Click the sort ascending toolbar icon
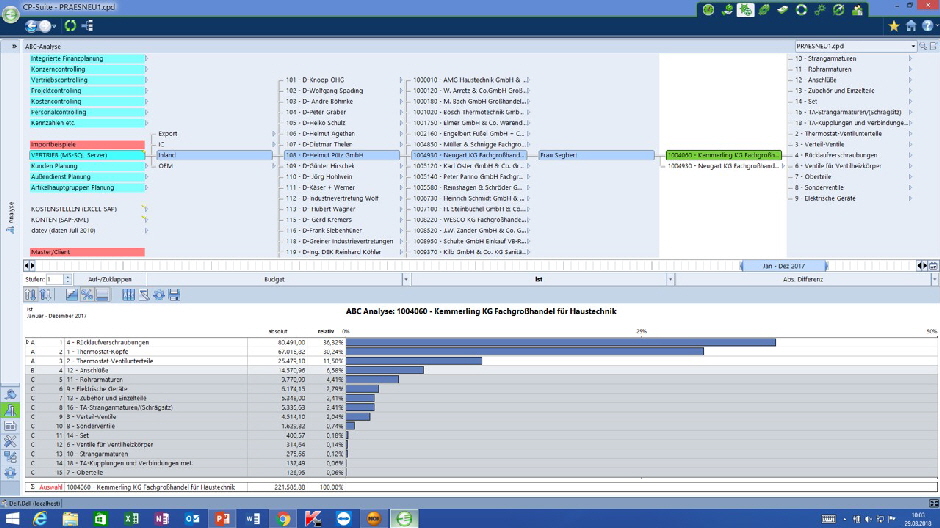940x528 pixels. (x=31, y=295)
